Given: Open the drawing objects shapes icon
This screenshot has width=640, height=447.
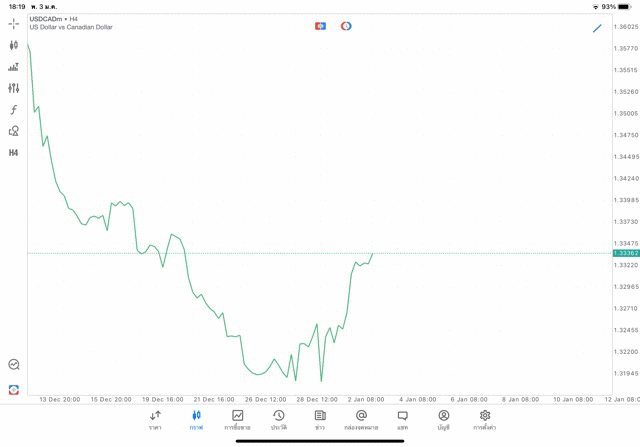Looking at the screenshot, I should tap(13, 131).
